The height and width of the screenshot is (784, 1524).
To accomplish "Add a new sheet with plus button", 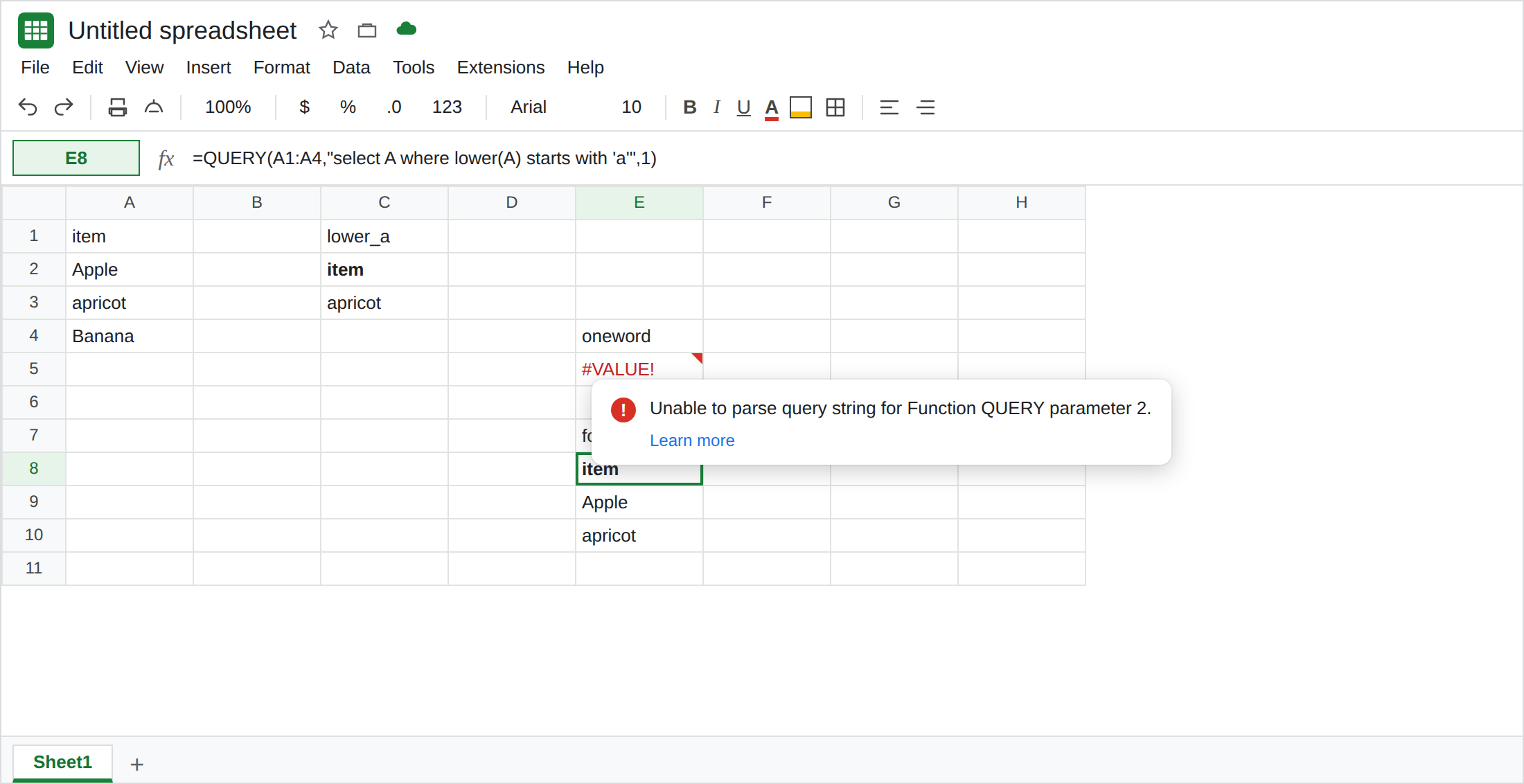I will coord(137,765).
